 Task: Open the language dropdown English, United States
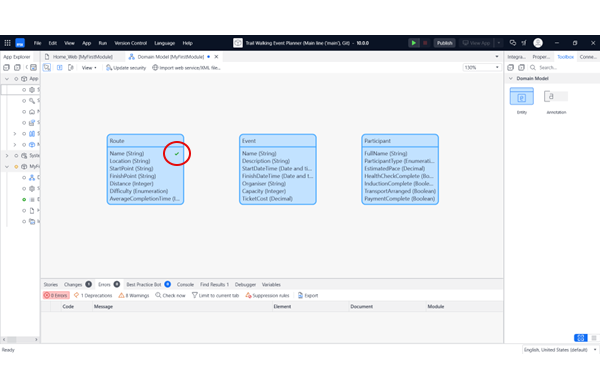click(x=560, y=350)
